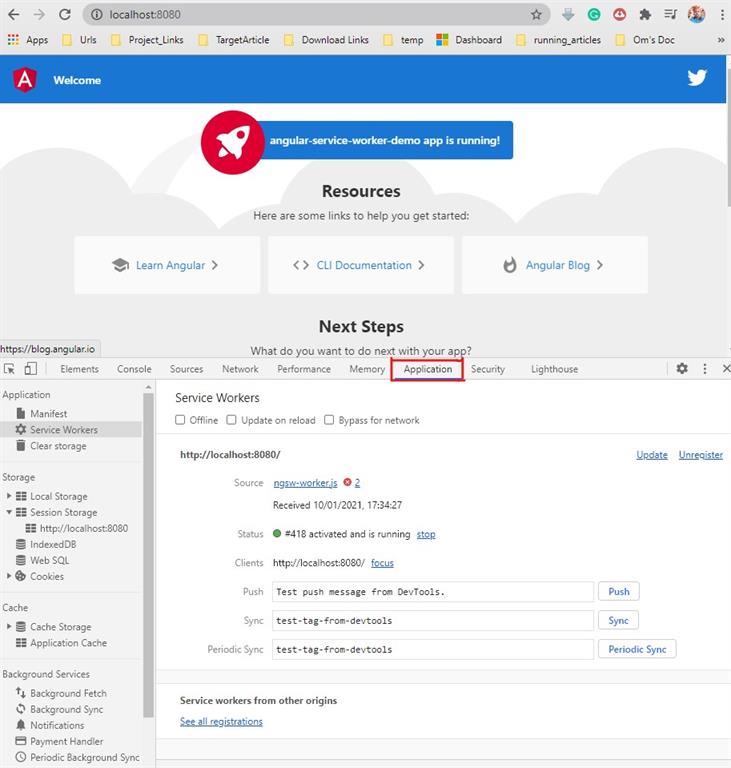The height and width of the screenshot is (768, 731).
Task: Open the ngsw-worker.js source link
Action: (x=305, y=483)
